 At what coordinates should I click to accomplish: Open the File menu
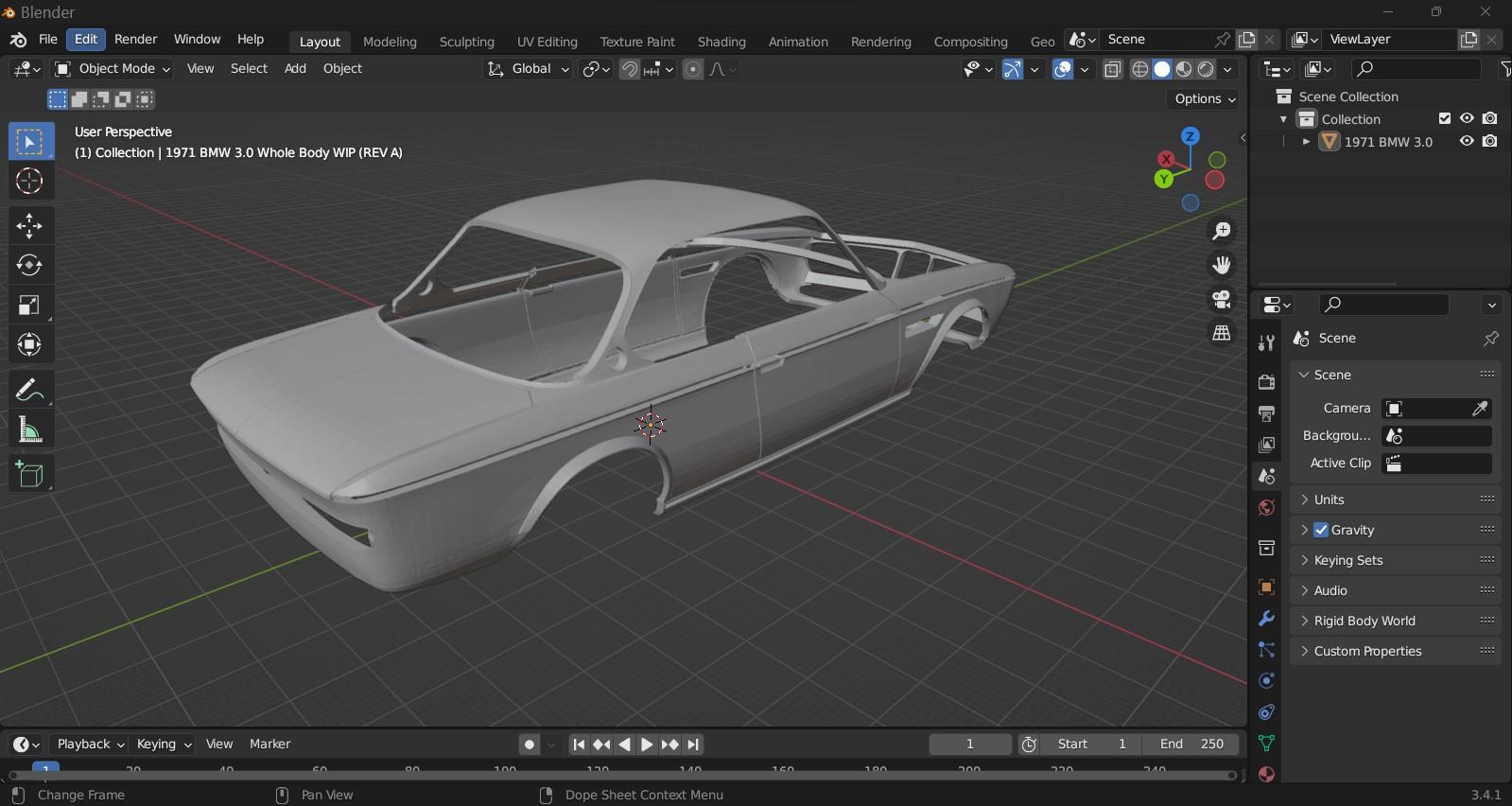tap(48, 40)
